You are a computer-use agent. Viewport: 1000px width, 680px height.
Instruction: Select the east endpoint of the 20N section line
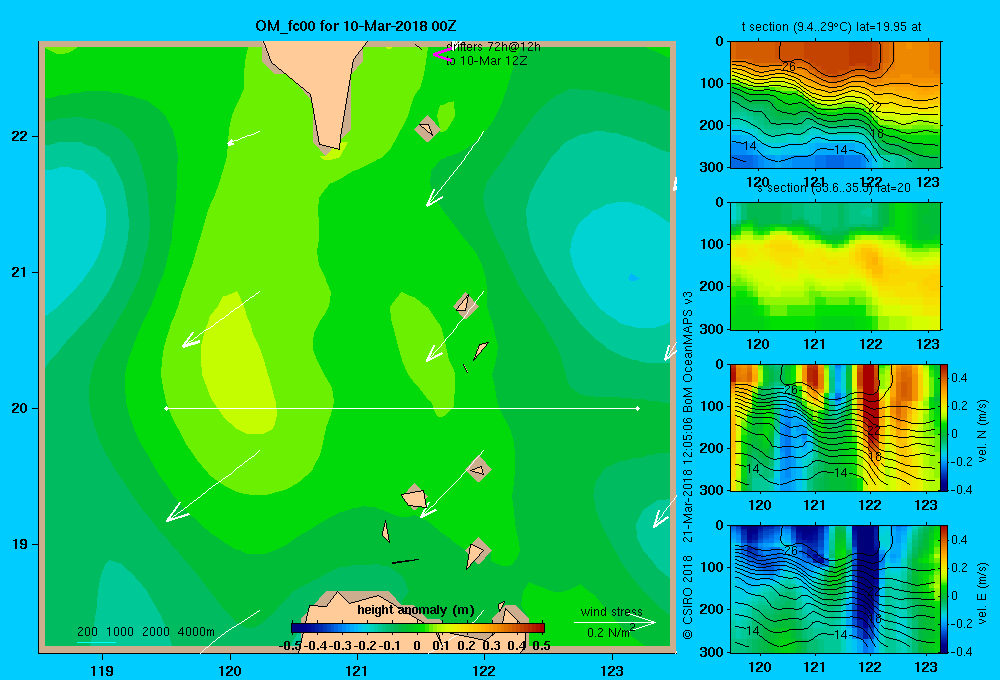point(638,408)
